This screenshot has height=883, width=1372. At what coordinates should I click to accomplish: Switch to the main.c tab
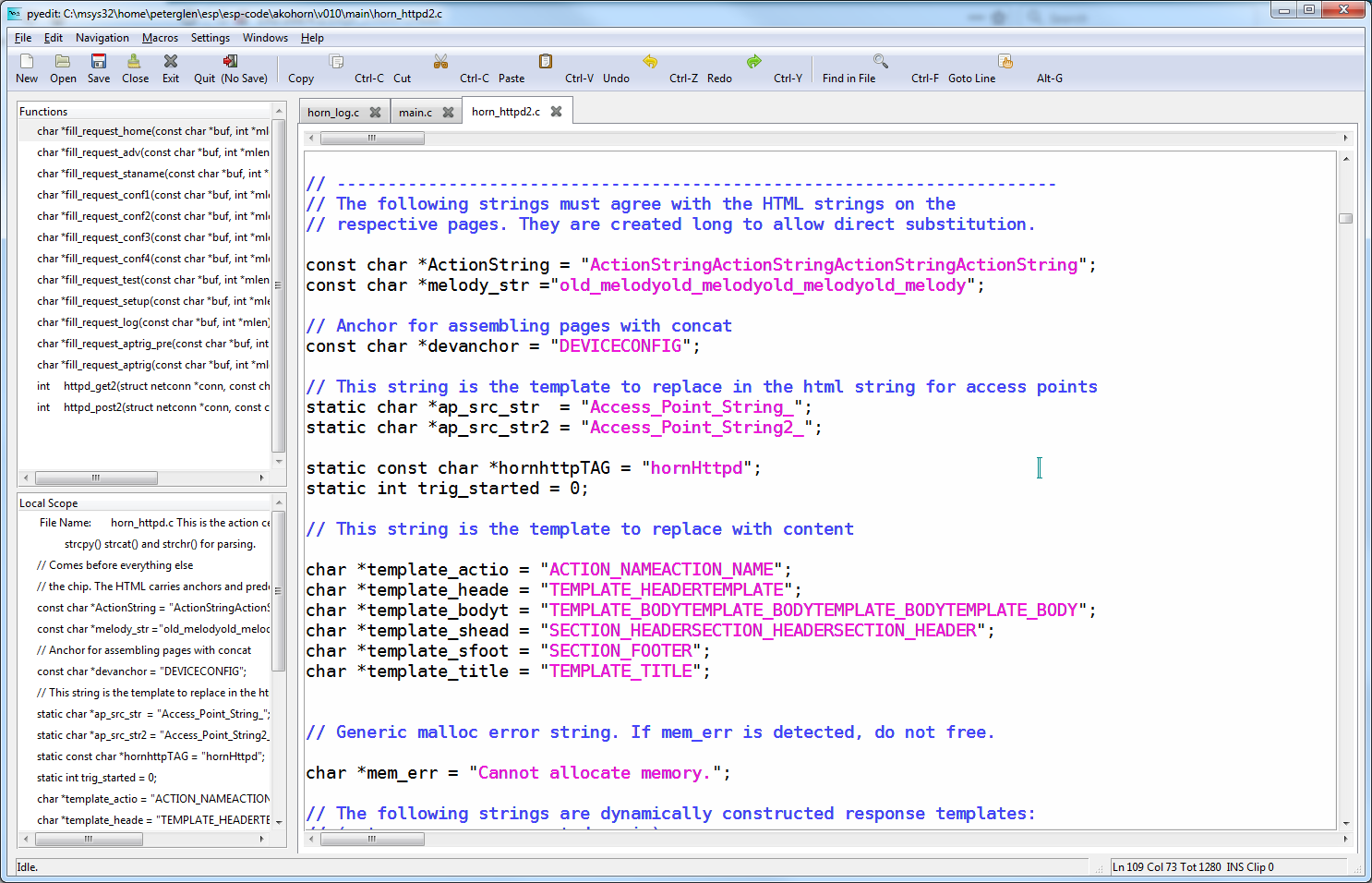click(415, 113)
